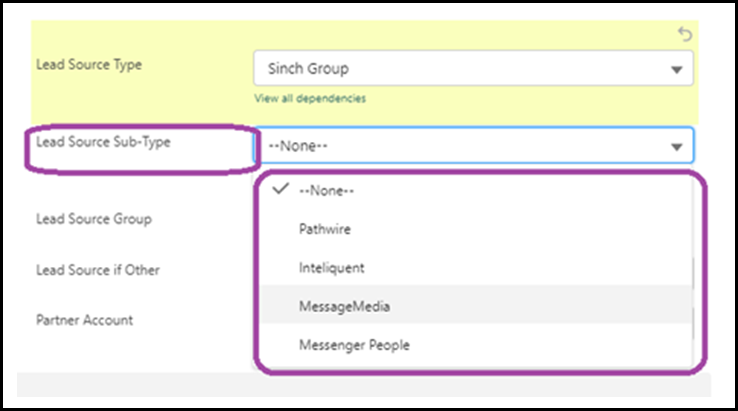Click the Lead Source if Other label
The height and width of the screenshot is (411, 738).
click(x=97, y=270)
